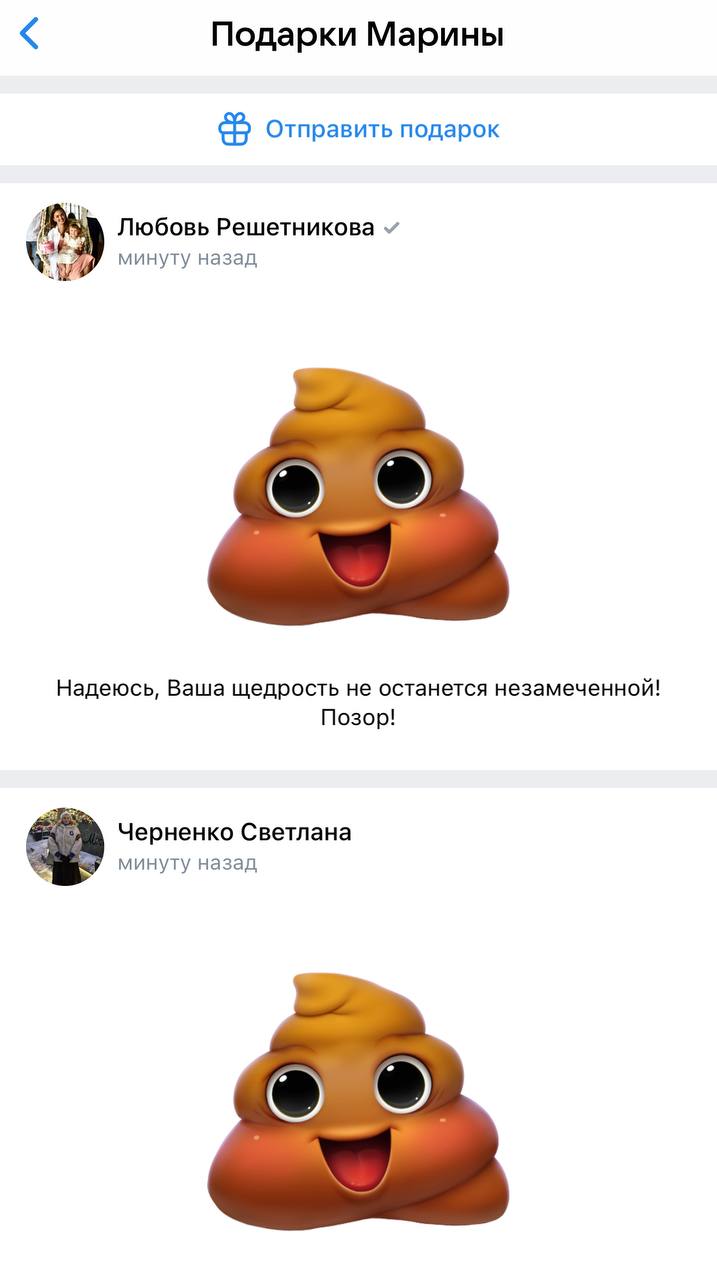Tap минуту назад under Черненко Светлана
717x1280 pixels.
click(x=187, y=863)
